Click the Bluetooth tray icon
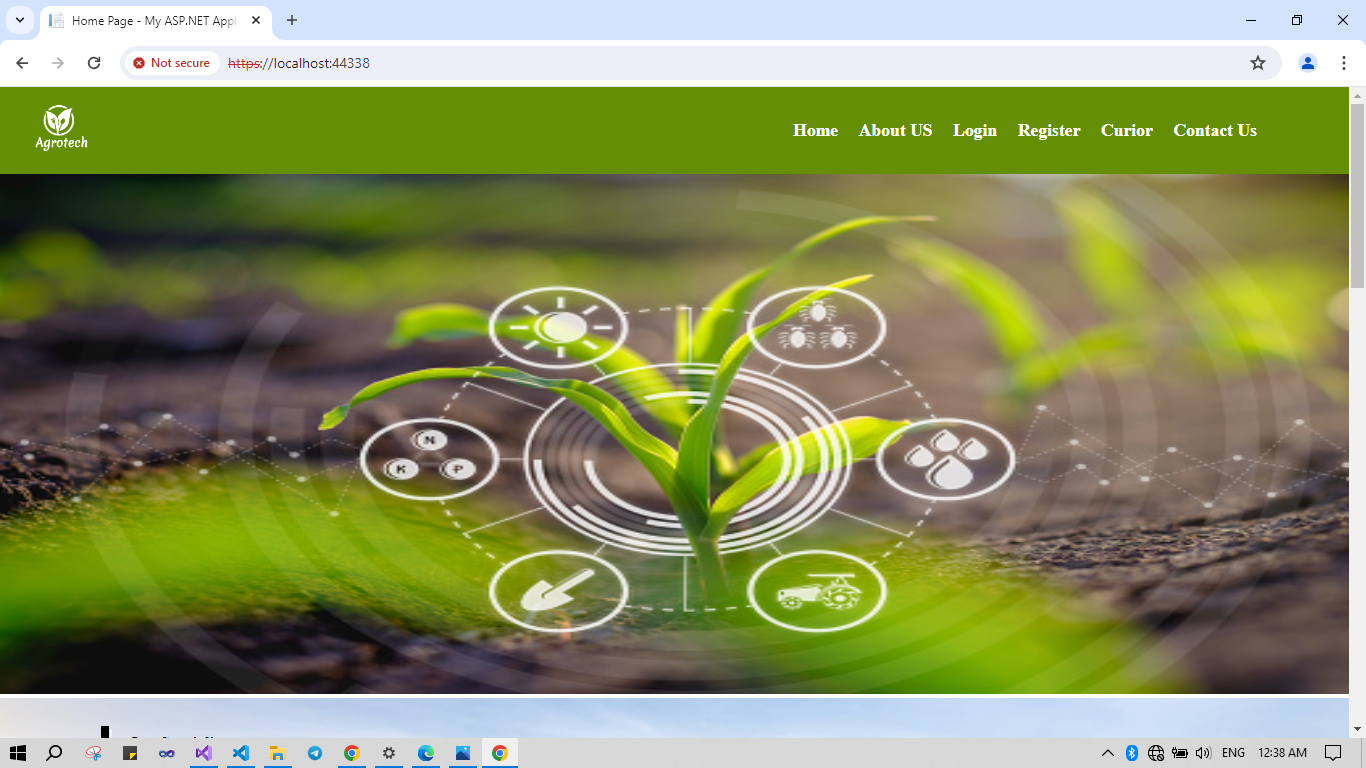Screen dimensions: 1366x768 pyautogui.click(x=1132, y=753)
